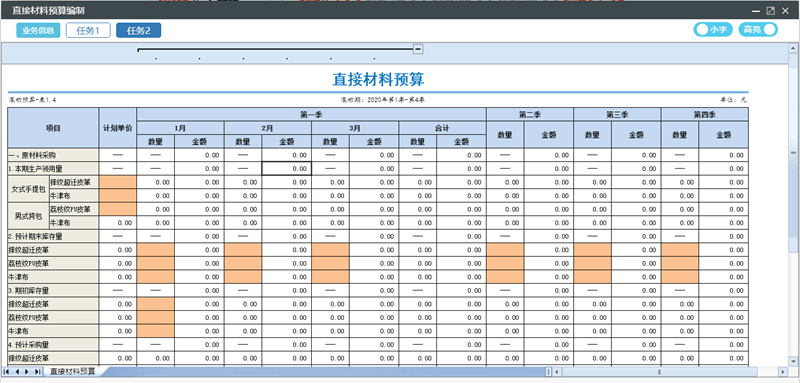Viewport: 800px width, 383px height.
Task: Open the 业务信息 panel
Action: pos(38,31)
